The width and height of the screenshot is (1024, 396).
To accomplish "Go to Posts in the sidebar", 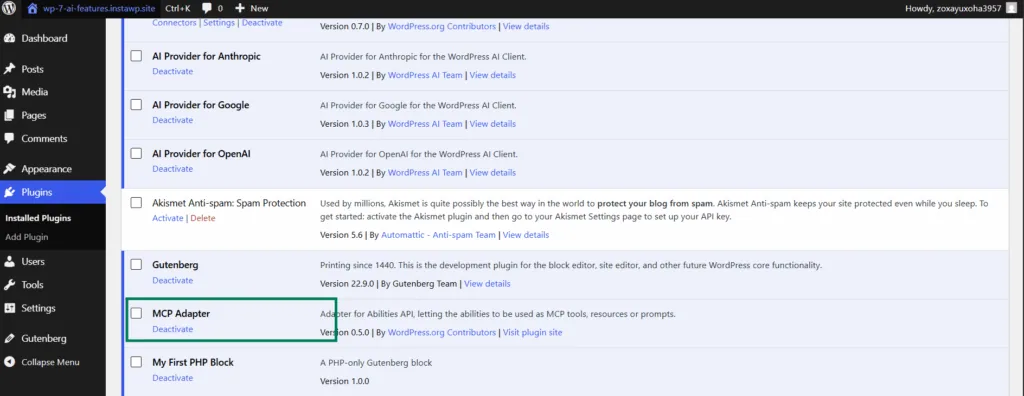I will [33, 69].
